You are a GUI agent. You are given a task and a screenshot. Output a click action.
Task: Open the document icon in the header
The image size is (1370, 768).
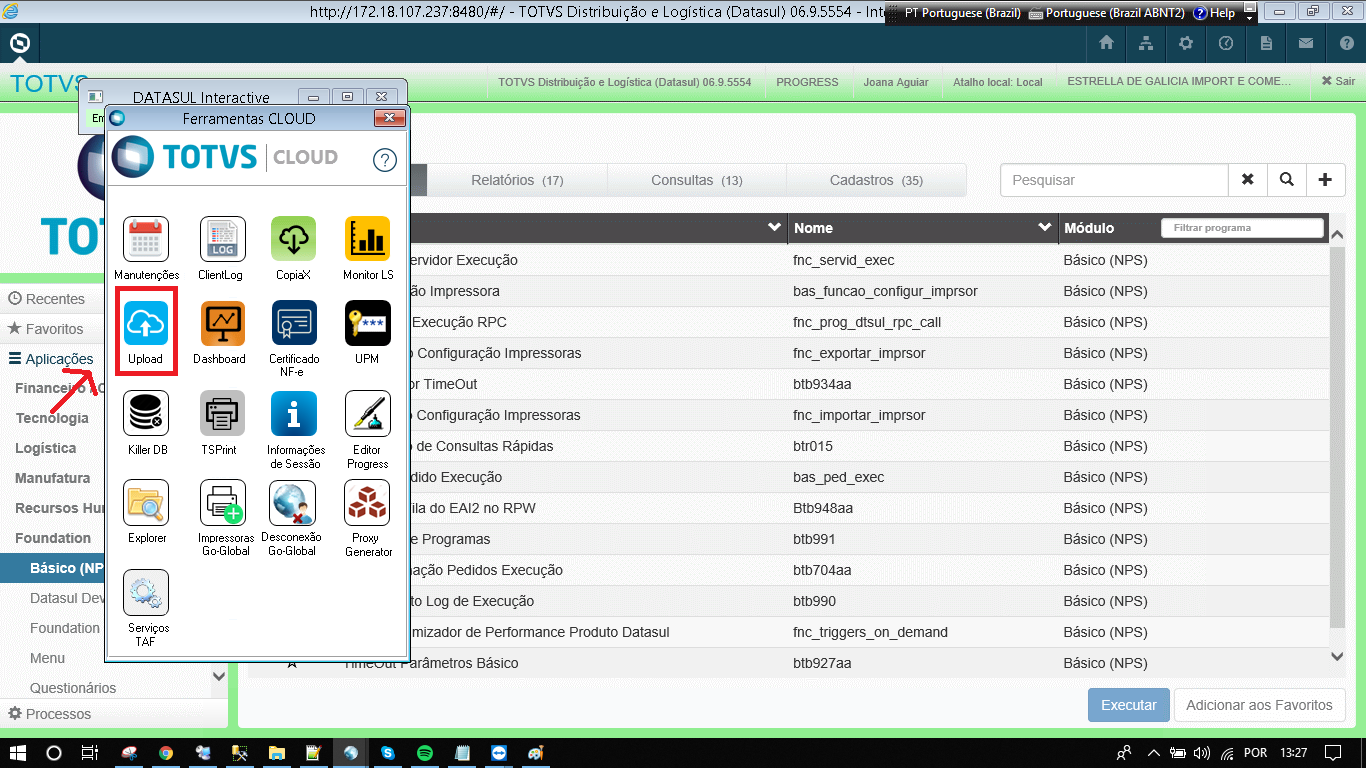click(1266, 44)
